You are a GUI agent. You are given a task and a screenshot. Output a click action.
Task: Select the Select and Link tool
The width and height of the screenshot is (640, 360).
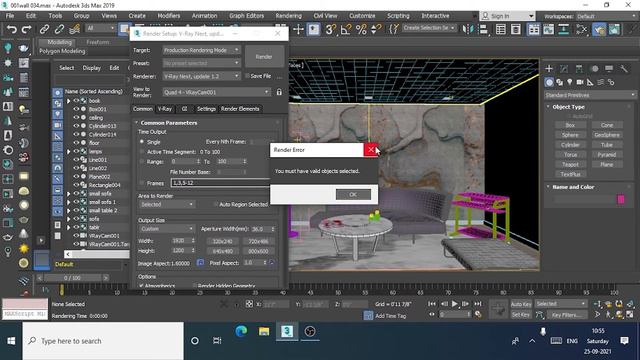[x=44, y=29]
